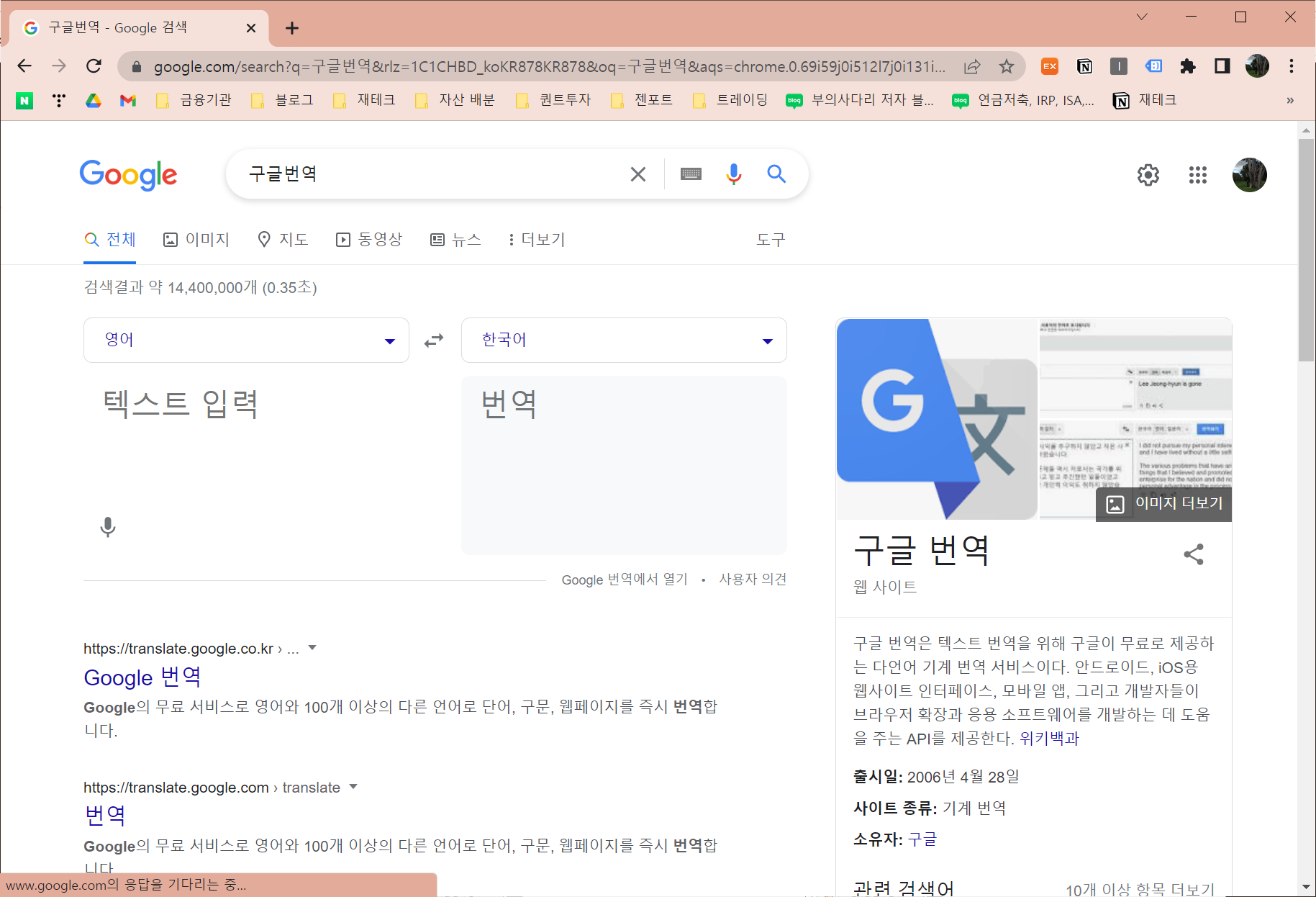Screen dimensions: 1316x897
Task: Open the 도구 search tools
Action: [x=771, y=240]
